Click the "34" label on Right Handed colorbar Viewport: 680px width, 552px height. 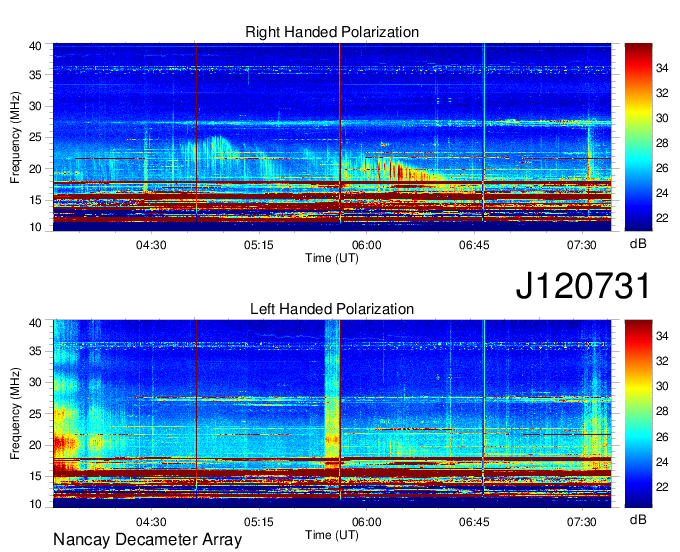click(x=662, y=68)
